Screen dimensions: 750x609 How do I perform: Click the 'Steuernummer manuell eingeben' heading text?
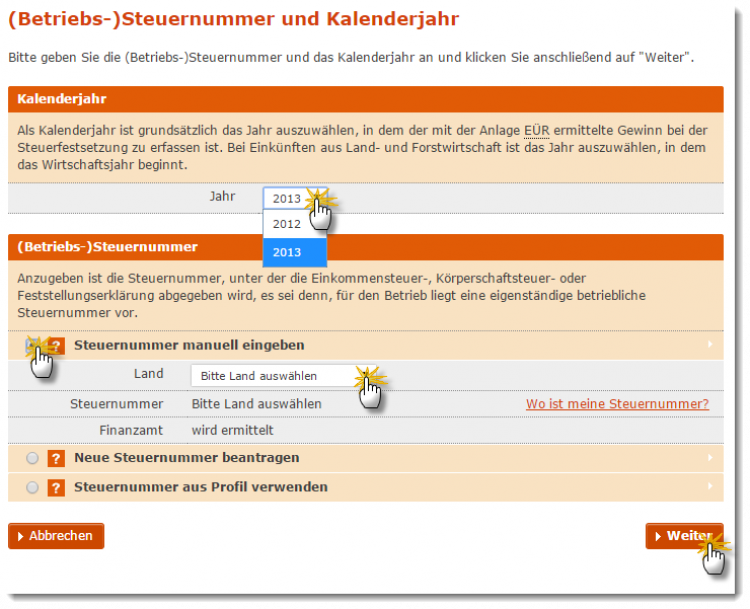tap(189, 345)
